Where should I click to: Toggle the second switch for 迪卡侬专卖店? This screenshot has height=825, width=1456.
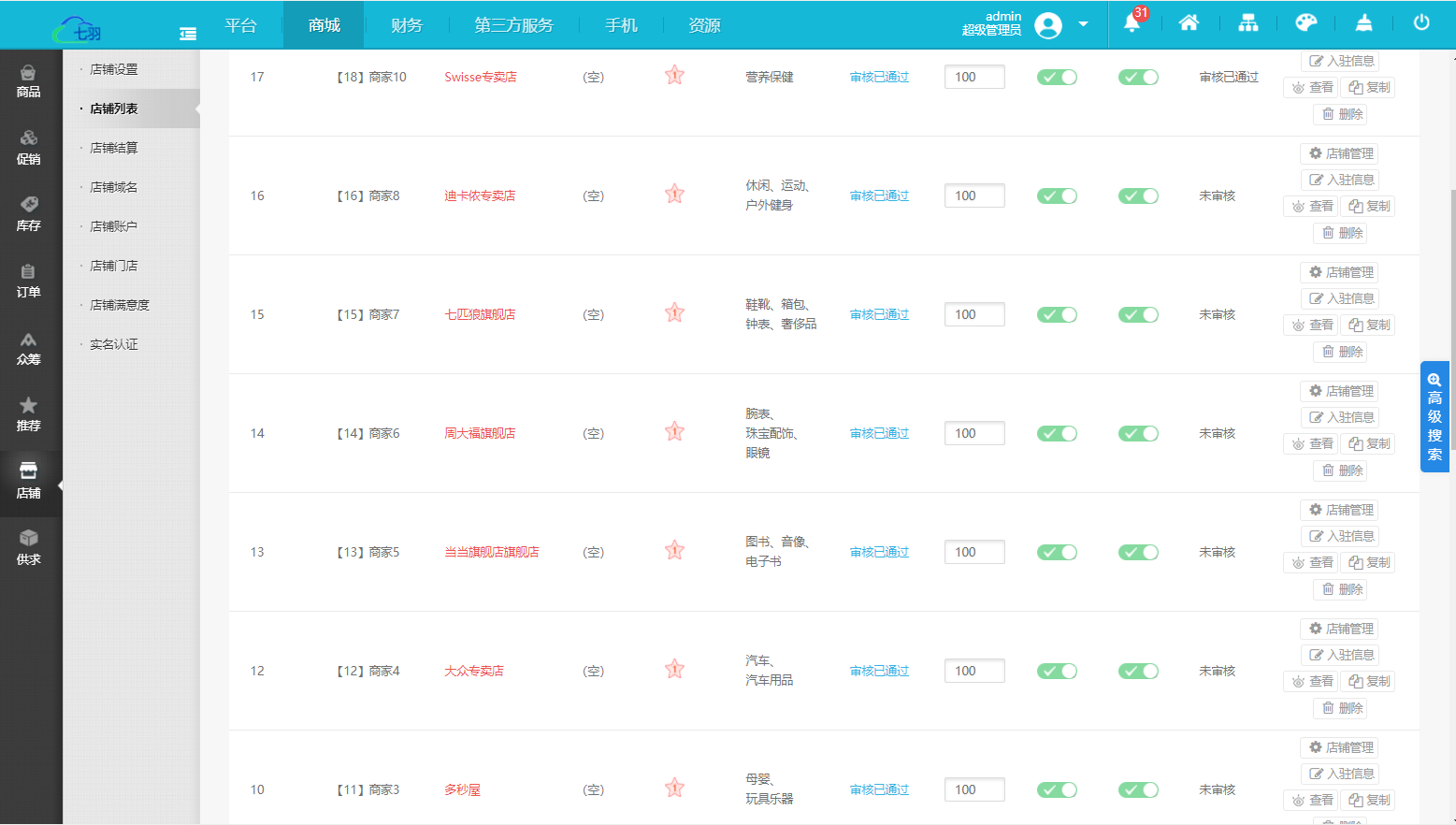pos(1138,196)
